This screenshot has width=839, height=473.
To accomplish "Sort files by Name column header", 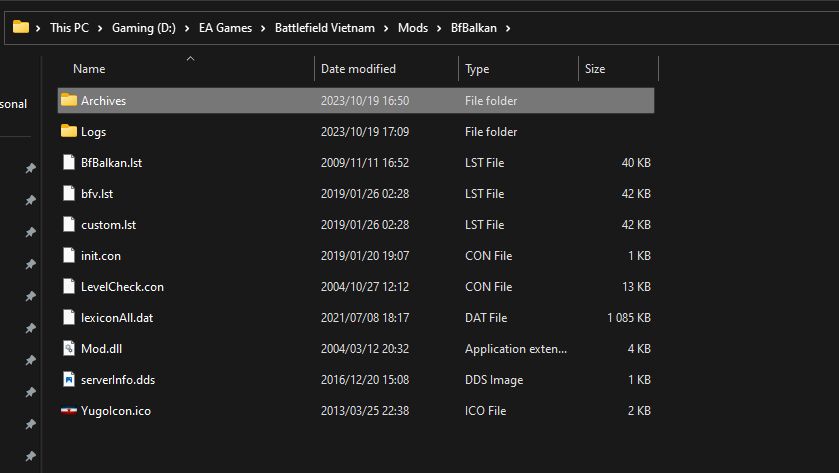I will click(89, 69).
